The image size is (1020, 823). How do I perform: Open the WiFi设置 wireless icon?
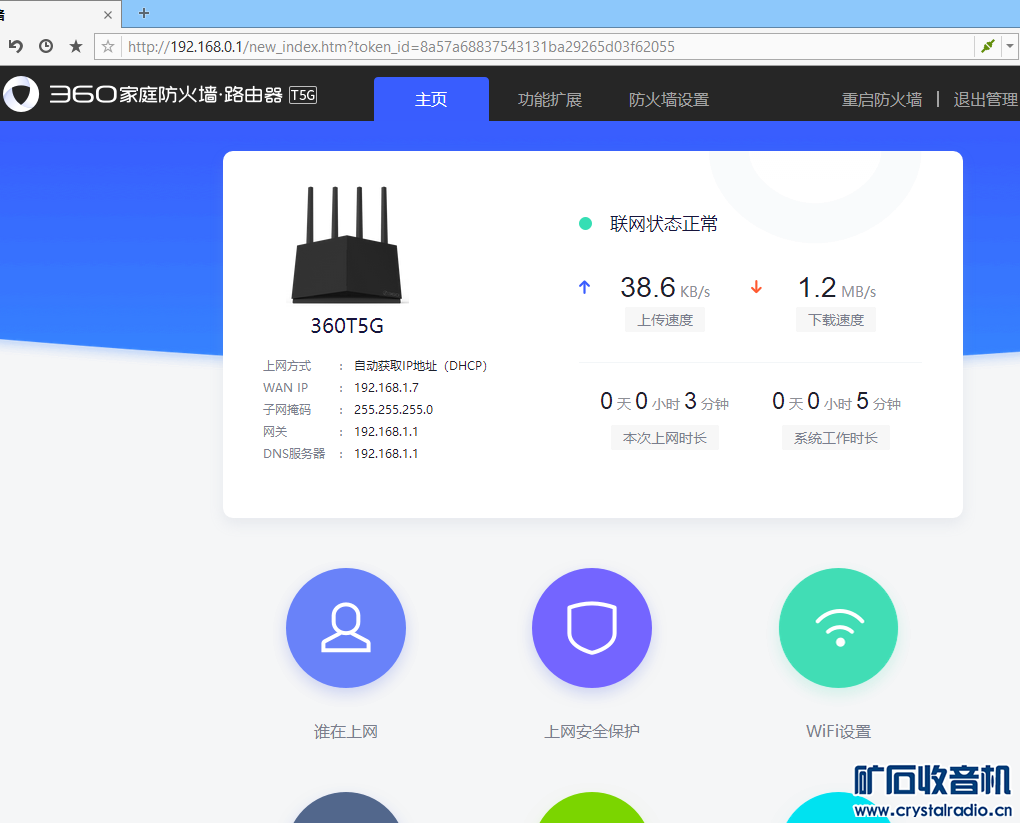click(x=839, y=628)
